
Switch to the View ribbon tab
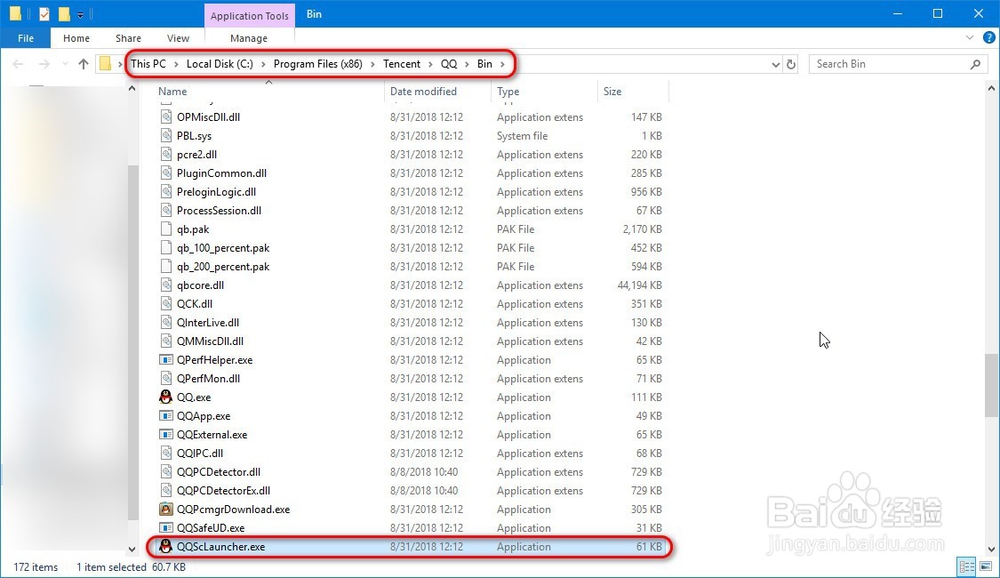pyautogui.click(x=177, y=38)
